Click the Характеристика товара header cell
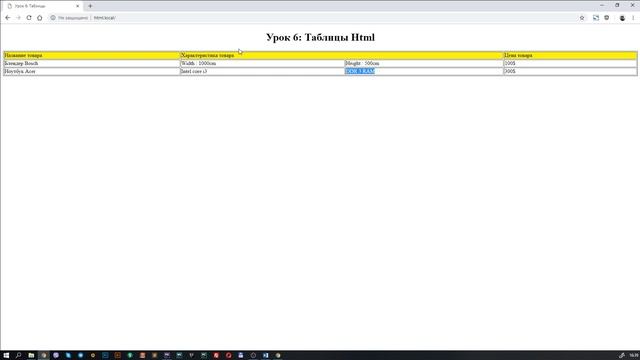Image resolution: width=640 pixels, height=360 pixels. pos(342,56)
